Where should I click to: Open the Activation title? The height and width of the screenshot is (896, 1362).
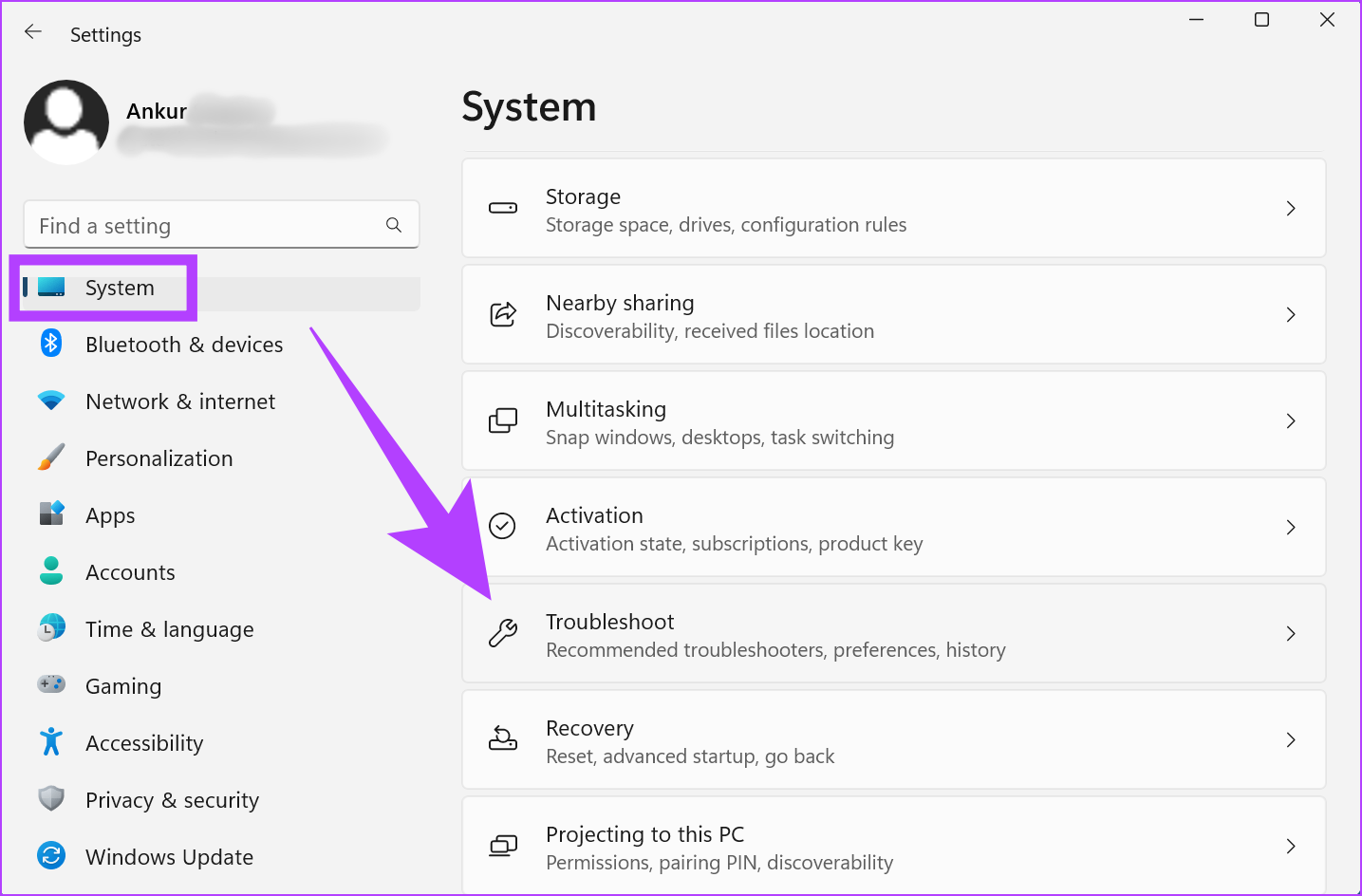pos(594,515)
